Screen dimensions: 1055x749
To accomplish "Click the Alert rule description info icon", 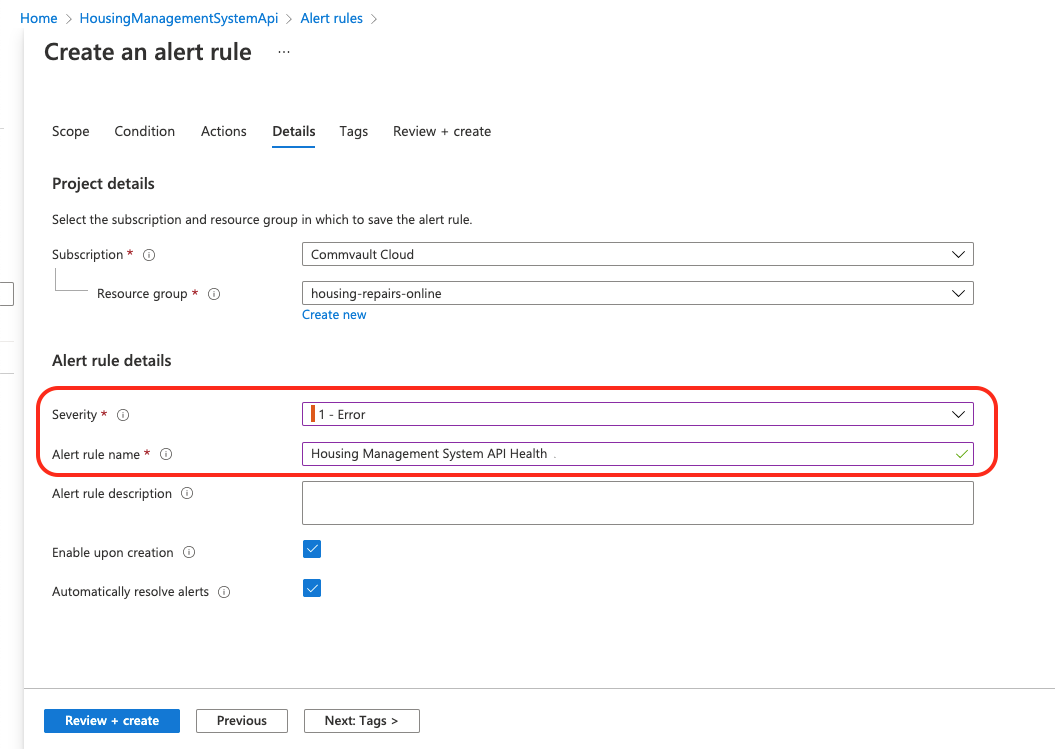I will [187, 493].
